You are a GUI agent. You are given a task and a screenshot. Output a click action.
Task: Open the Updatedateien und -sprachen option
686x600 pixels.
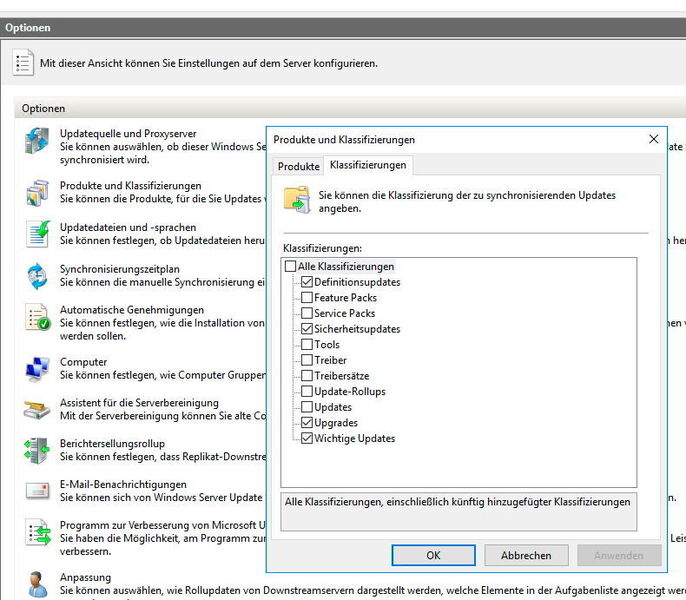[x=128, y=228]
